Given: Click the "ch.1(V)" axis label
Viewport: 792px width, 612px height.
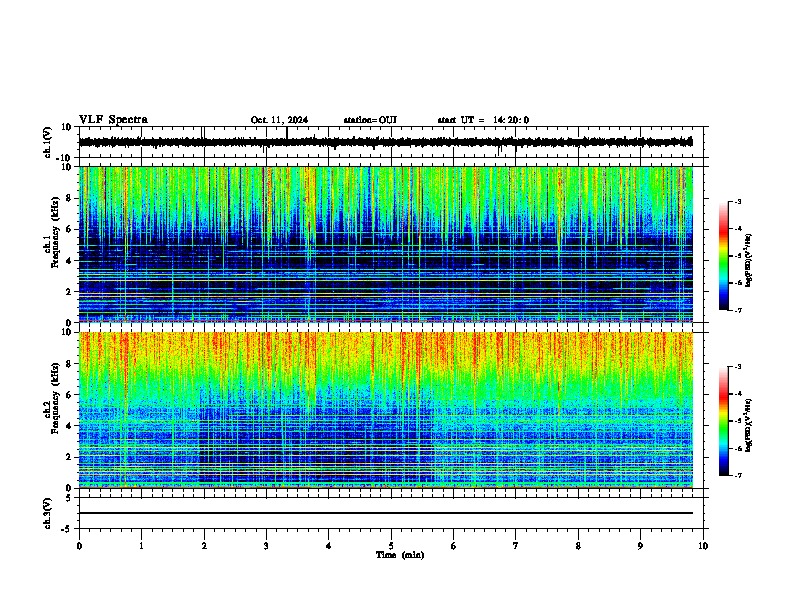Looking at the screenshot, I should pyautogui.click(x=48, y=142).
